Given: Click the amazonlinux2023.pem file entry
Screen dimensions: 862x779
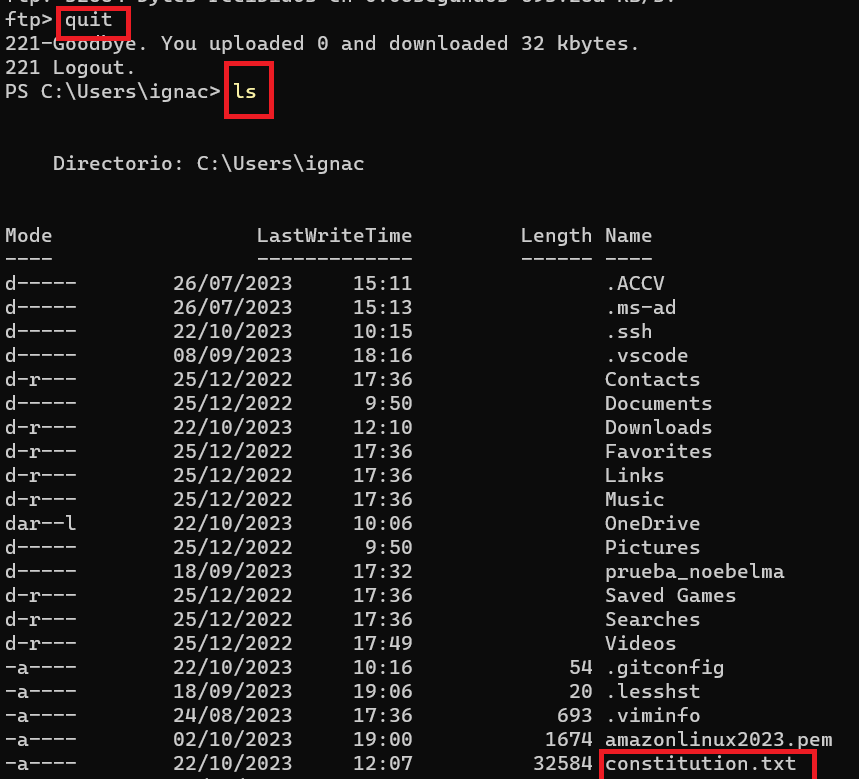Looking at the screenshot, I should click(x=718, y=740).
